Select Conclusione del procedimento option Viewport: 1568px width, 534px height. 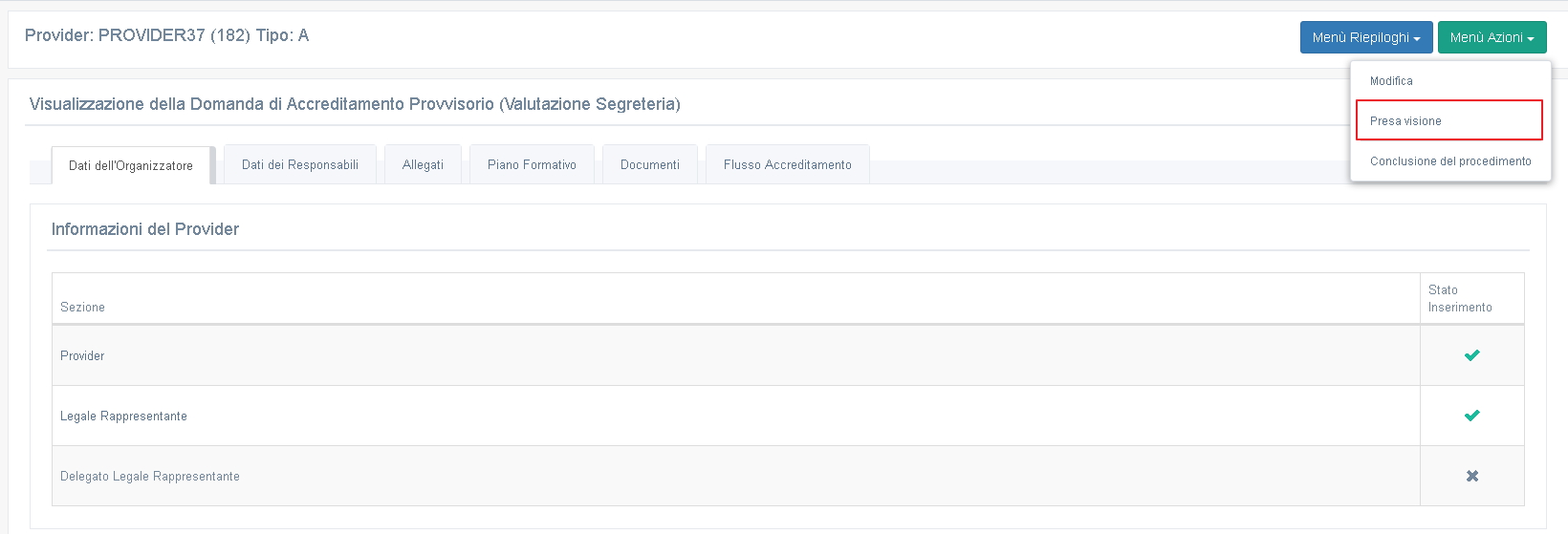(x=1450, y=160)
